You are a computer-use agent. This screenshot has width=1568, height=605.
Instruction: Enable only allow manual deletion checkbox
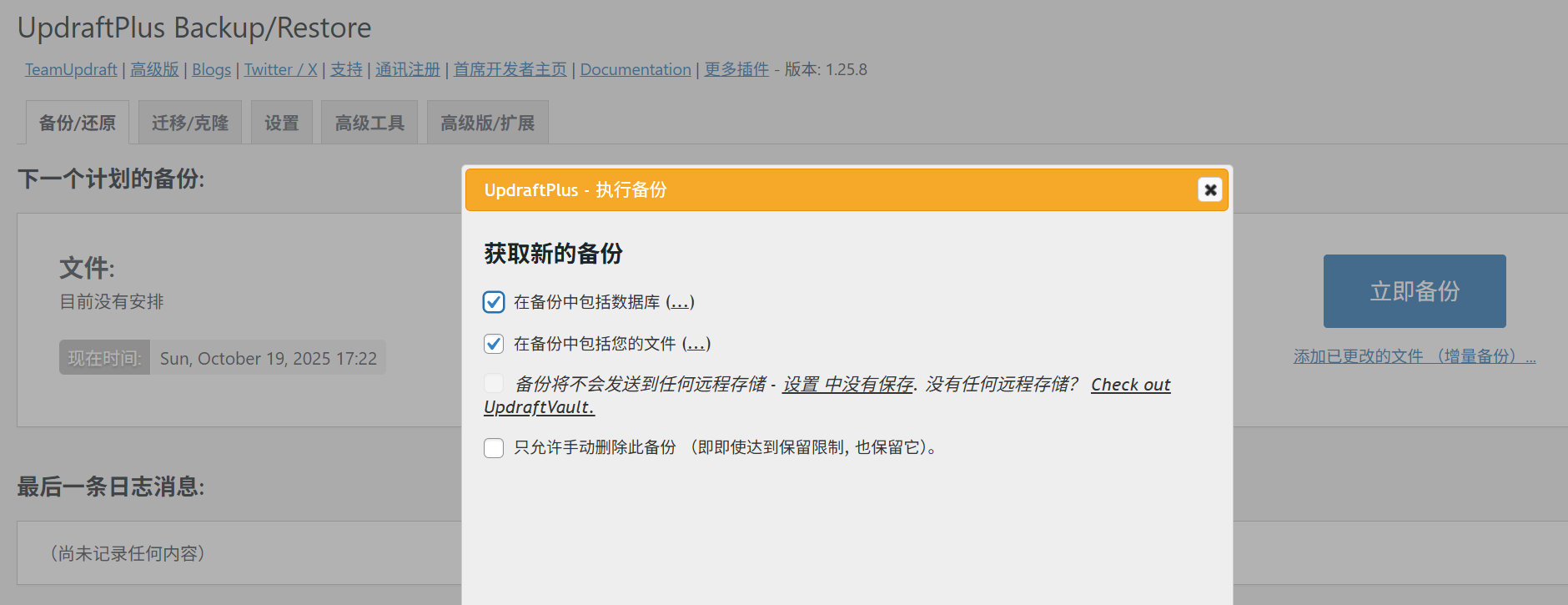point(494,448)
